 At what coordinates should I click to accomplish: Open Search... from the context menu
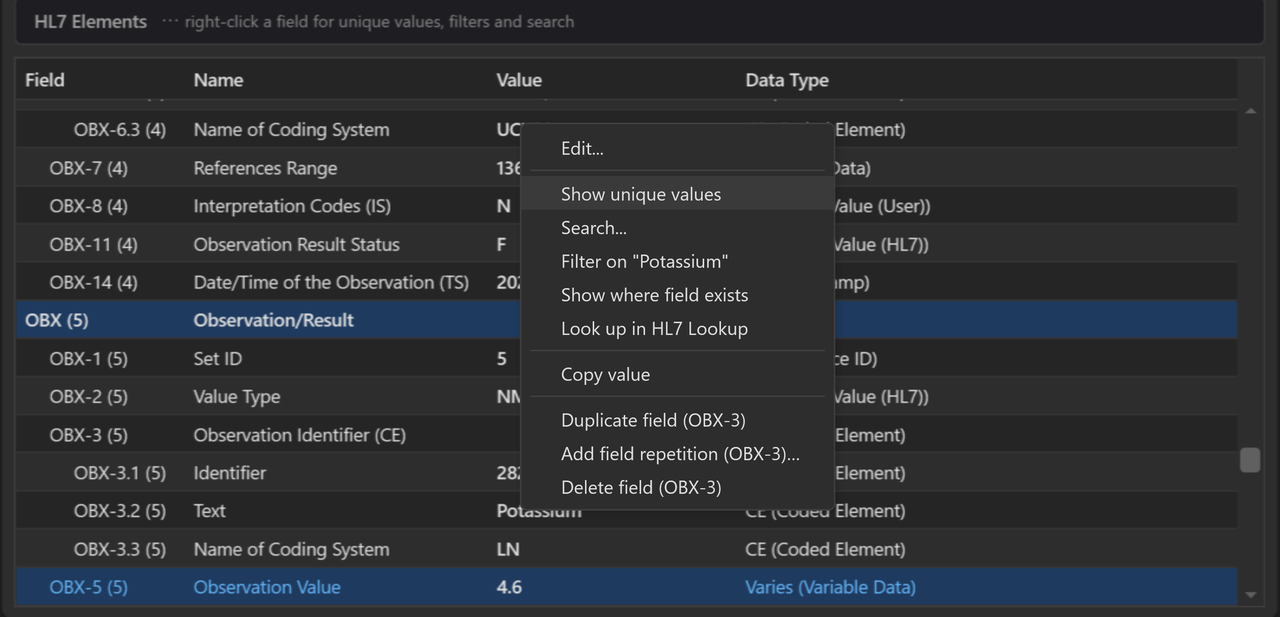pyautogui.click(x=677, y=228)
